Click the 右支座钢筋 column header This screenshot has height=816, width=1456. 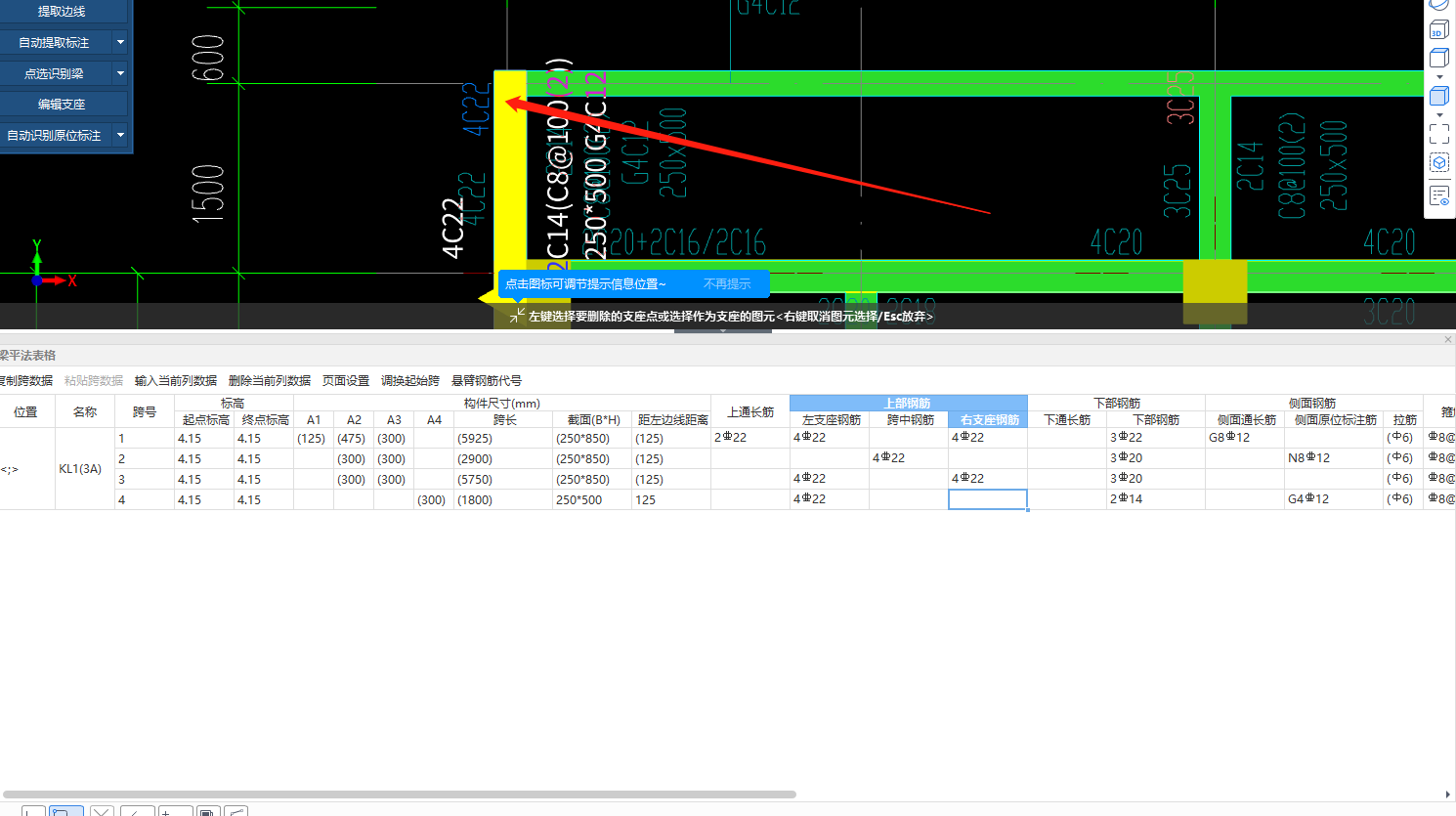[988, 420]
